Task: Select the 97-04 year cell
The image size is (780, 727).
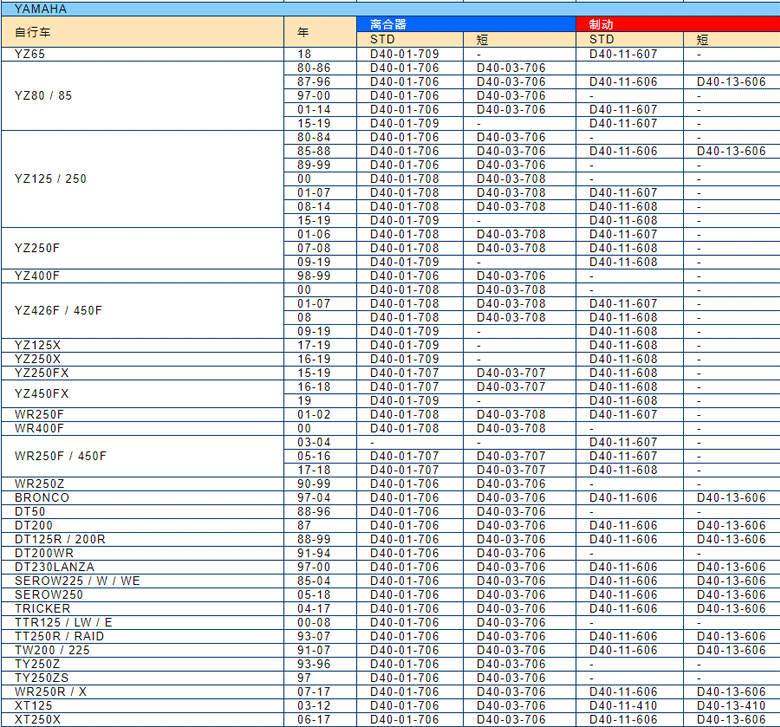Action: [x=320, y=498]
